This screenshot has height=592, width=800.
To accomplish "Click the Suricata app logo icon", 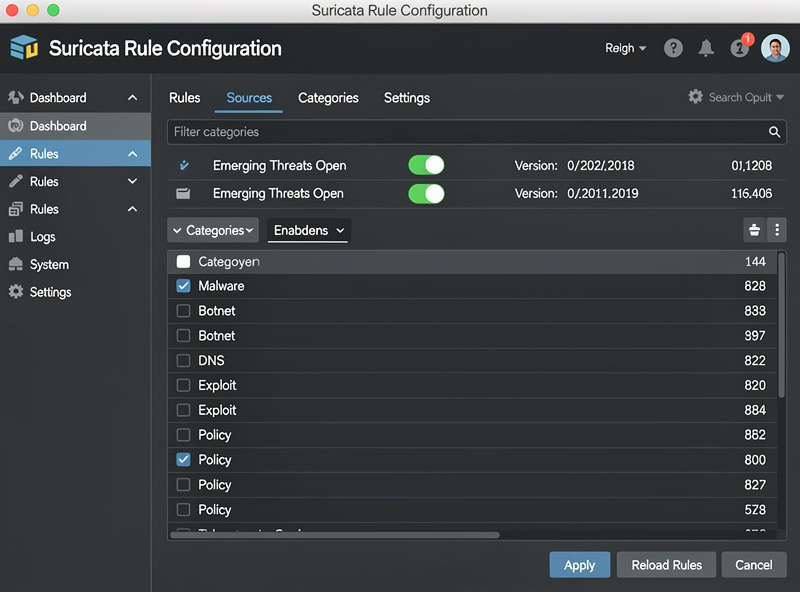I will 24,47.
